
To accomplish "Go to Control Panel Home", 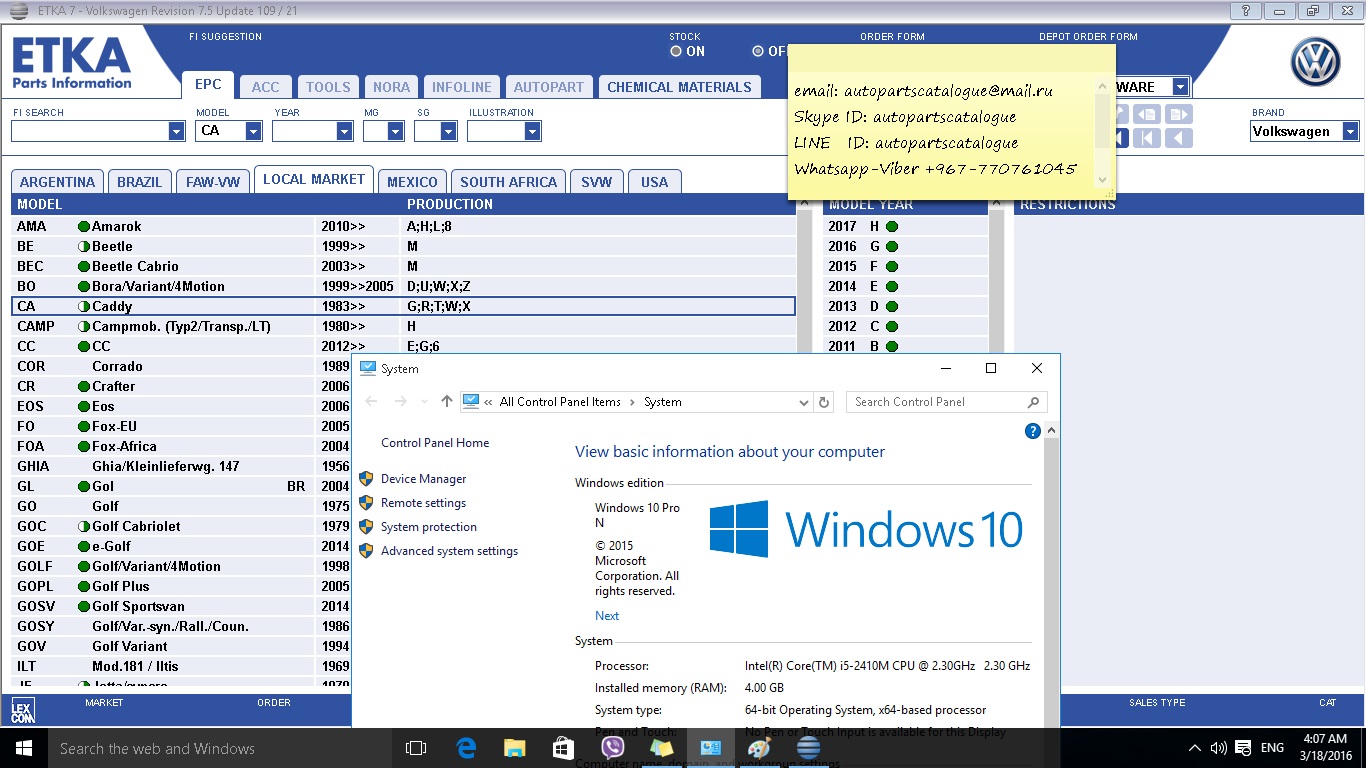I will pyautogui.click(x=435, y=443).
